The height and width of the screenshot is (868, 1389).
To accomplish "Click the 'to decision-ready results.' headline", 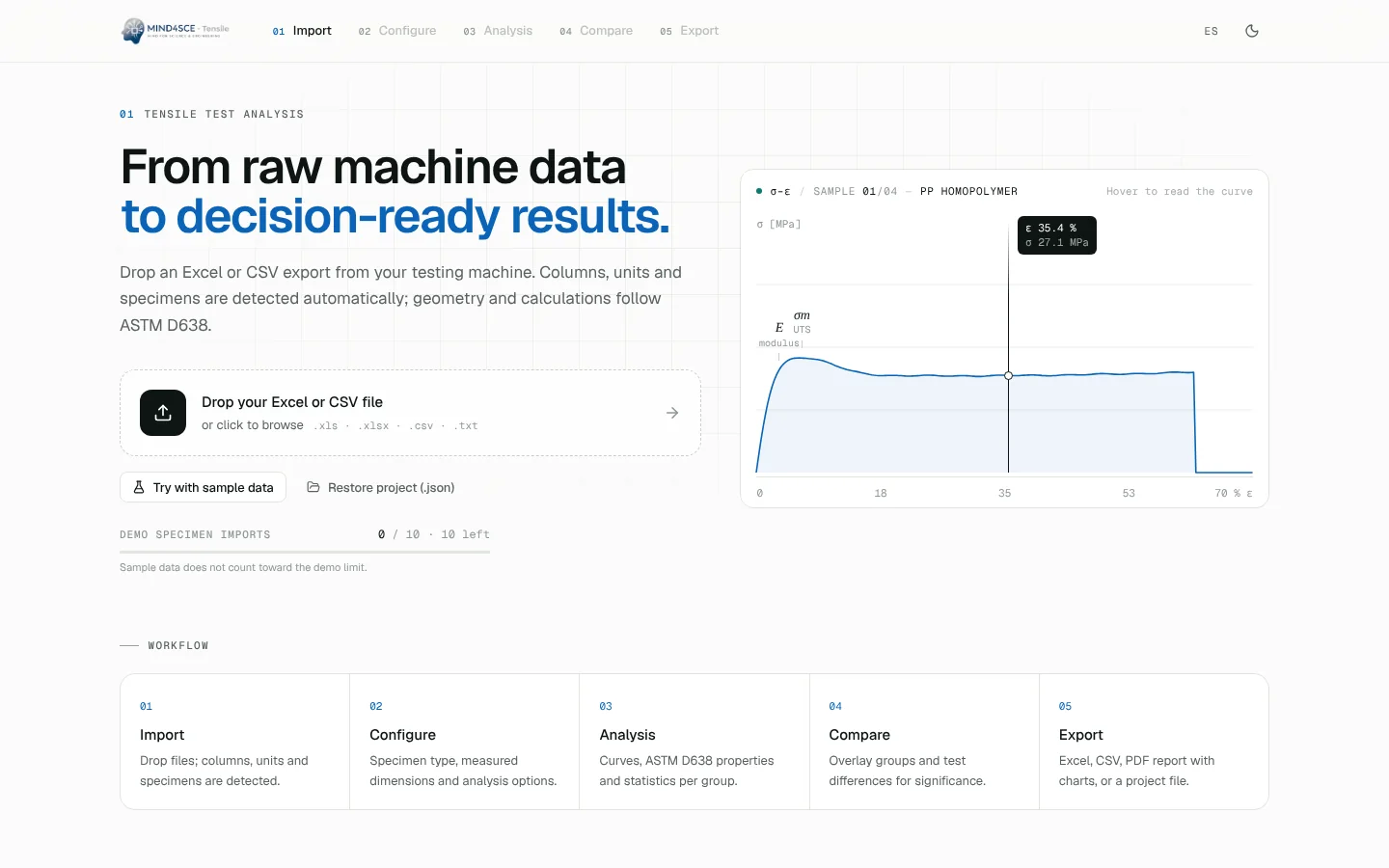I will click(x=395, y=216).
